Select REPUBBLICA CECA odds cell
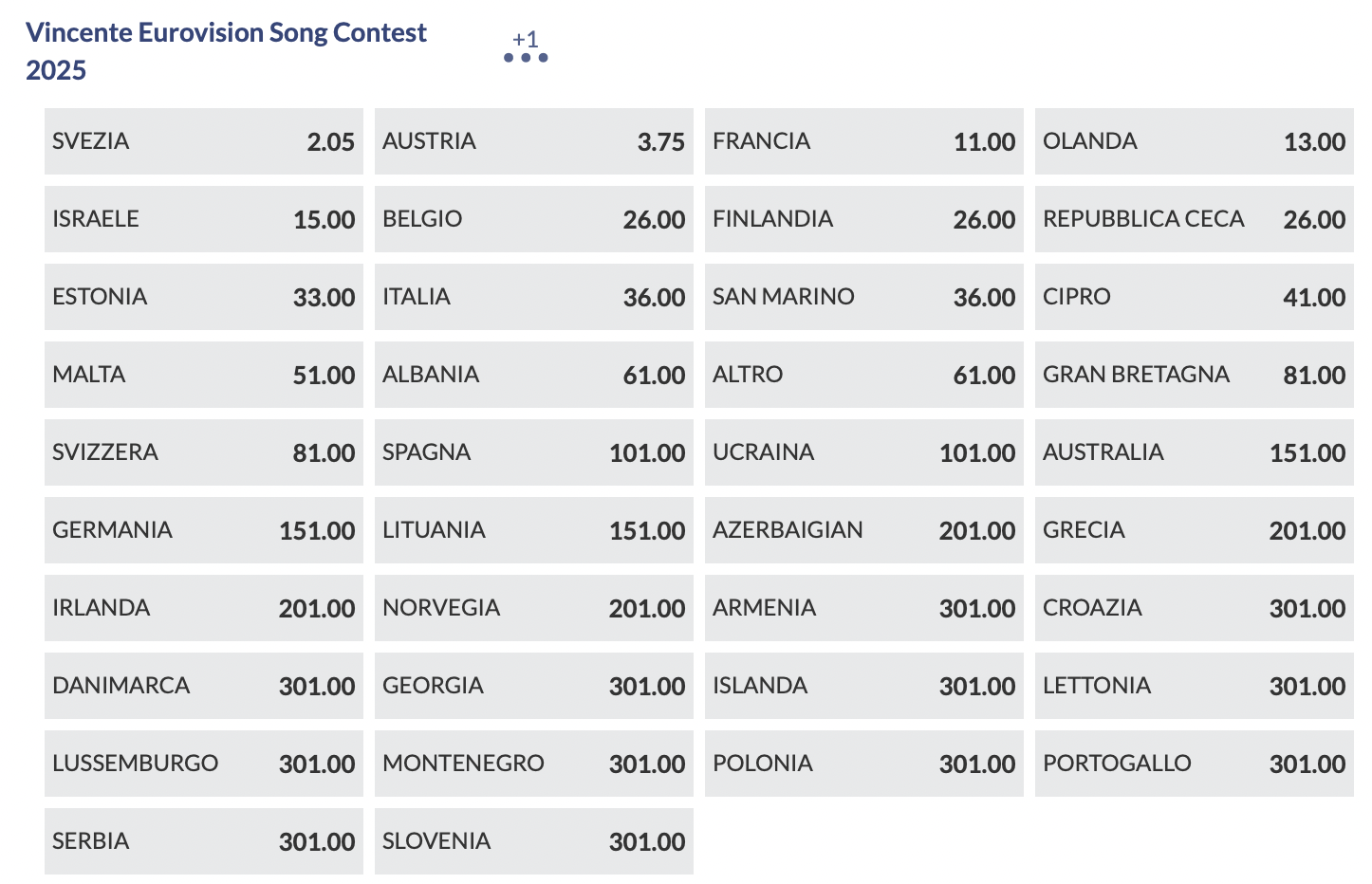 tap(1194, 219)
